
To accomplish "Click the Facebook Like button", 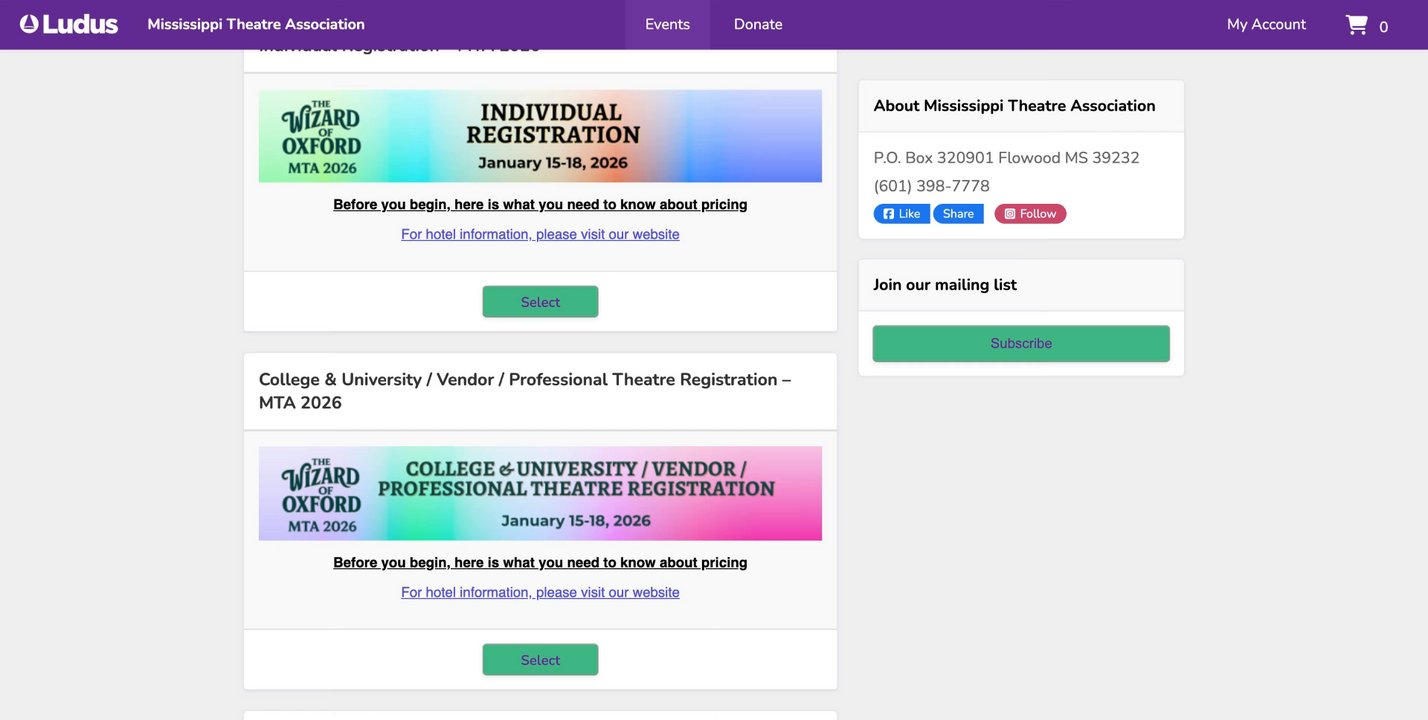I will (x=902, y=214).
